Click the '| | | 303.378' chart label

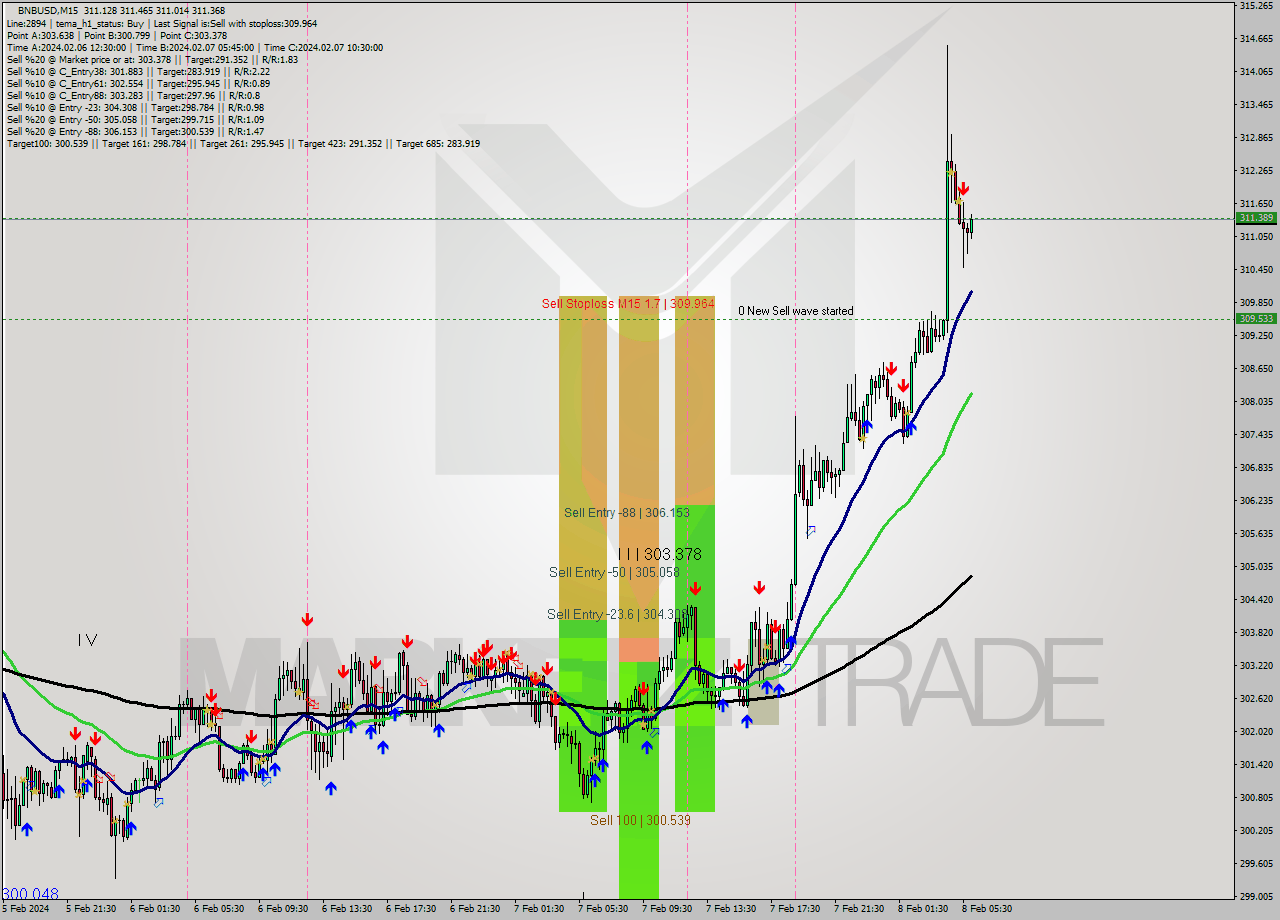click(x=659, y=554)
